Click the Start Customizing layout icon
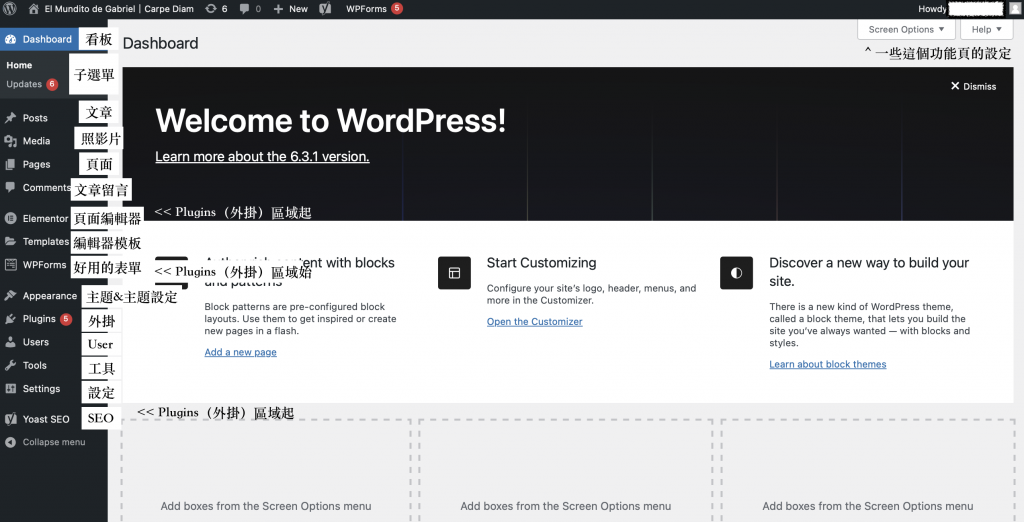The width and height of the screenshot is (1024, 522). [x=454, y=273]
